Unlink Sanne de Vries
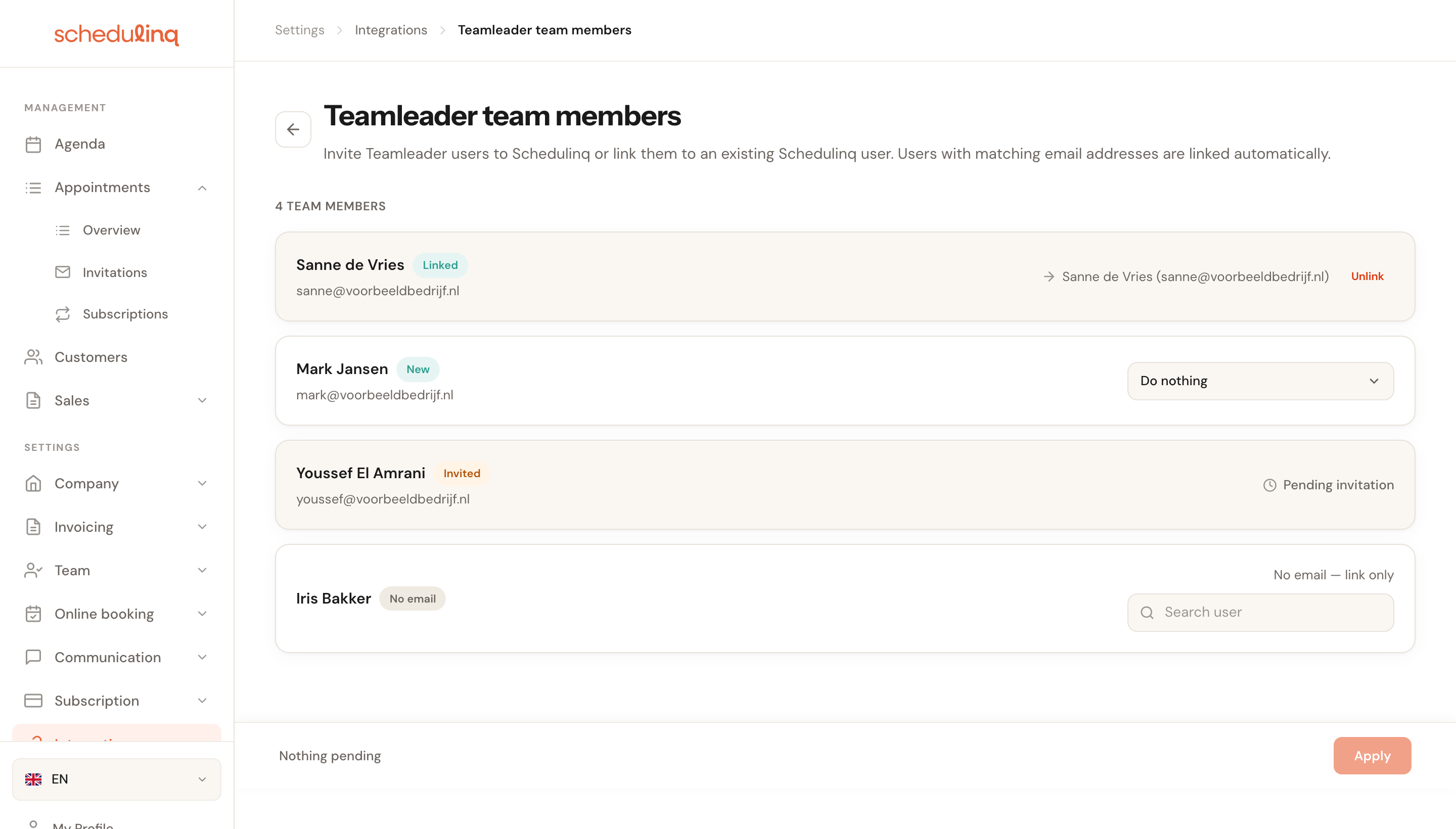The image size is (1456, 829). [1367, 277]
